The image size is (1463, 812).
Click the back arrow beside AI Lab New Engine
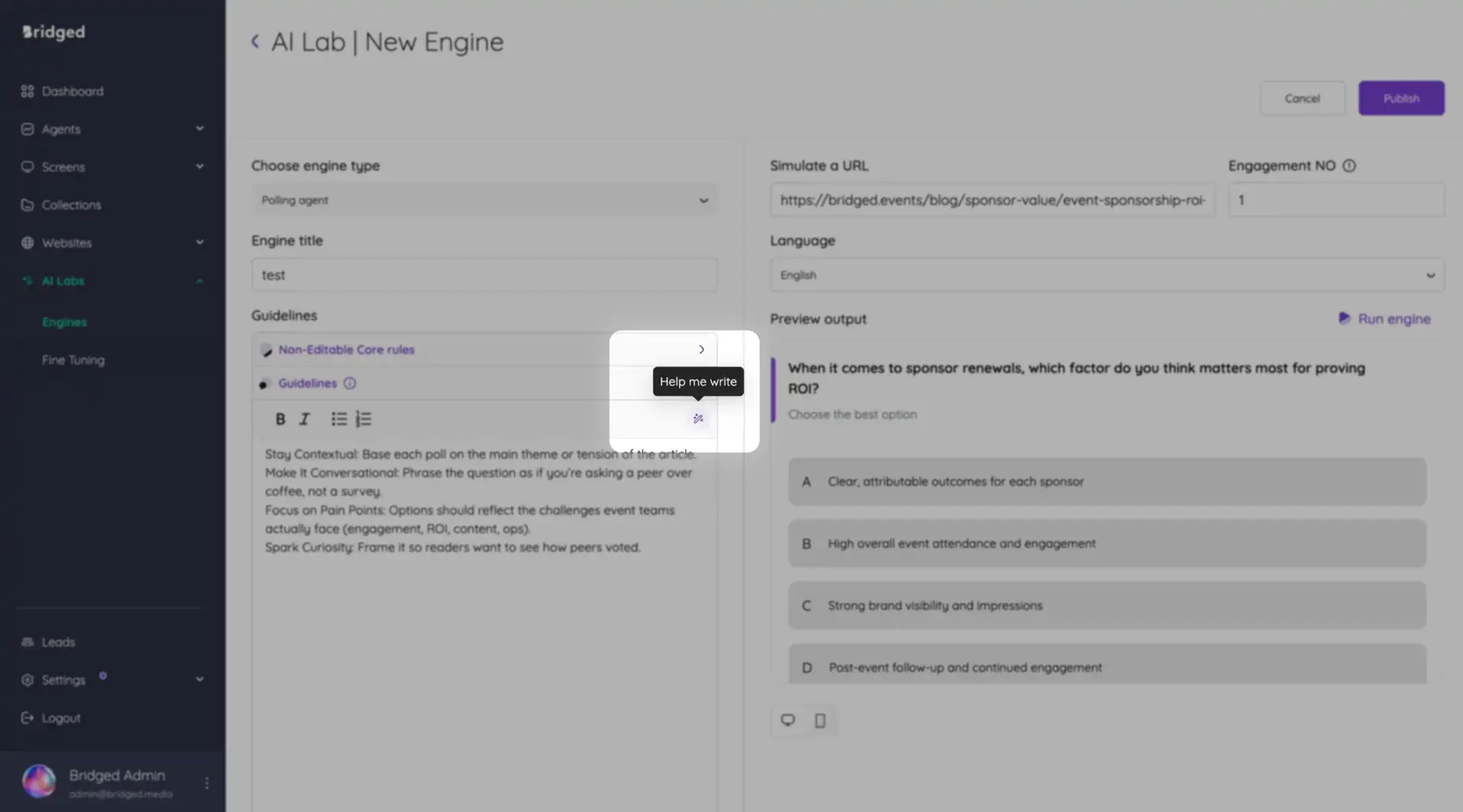click(255, 42)
